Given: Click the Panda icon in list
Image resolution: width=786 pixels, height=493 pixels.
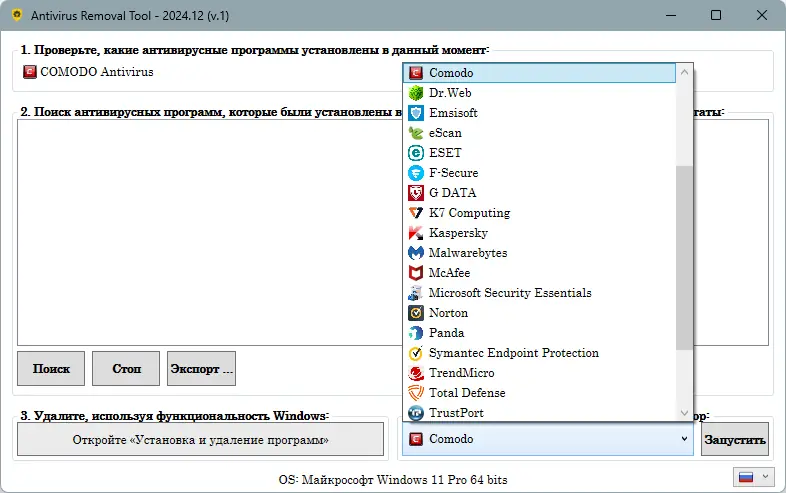Looking at the screenshot, I should click(x=416, y=333).
